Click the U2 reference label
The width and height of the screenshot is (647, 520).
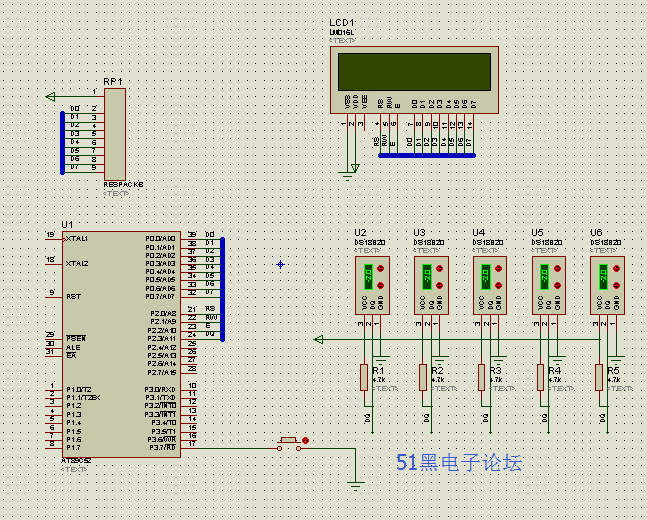click(360, 232)
